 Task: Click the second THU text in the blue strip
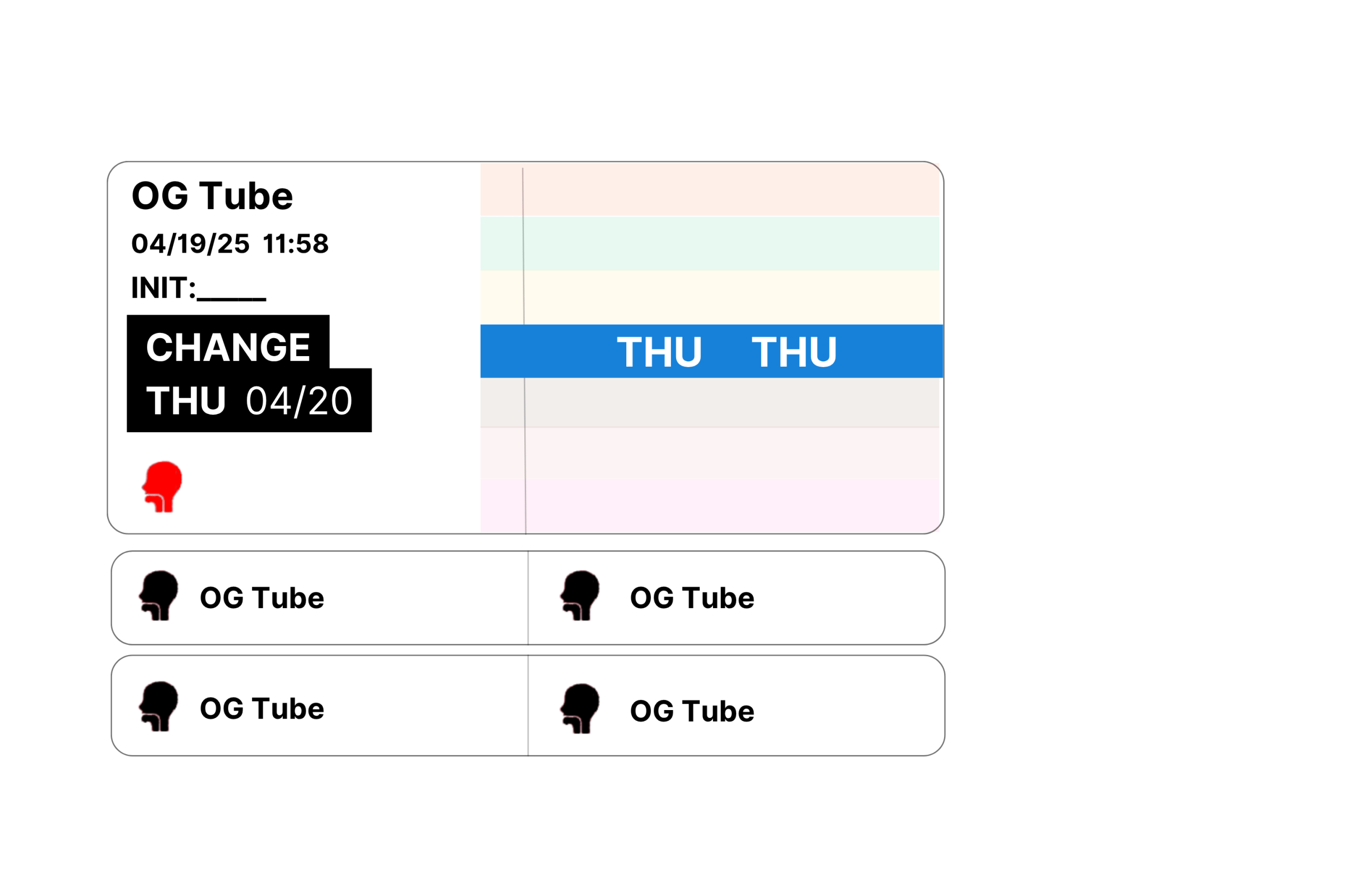coord(794,352)
